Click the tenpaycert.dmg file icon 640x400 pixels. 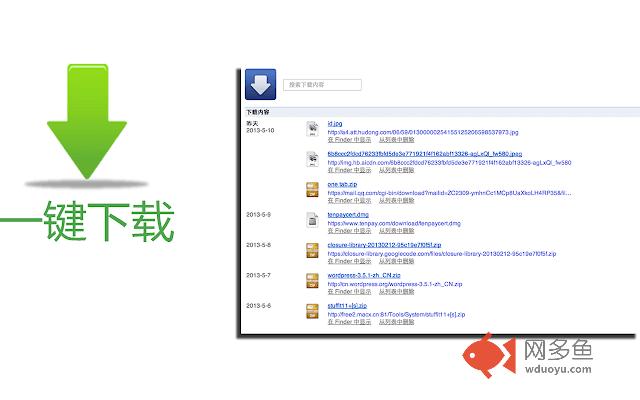coord(313,220)
